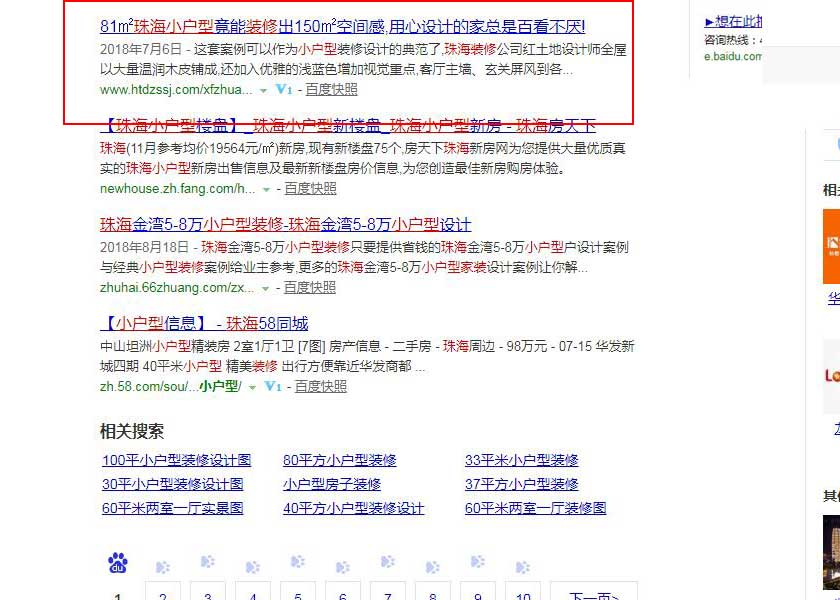The width and height of the screenshot is (840, 600).
Task: Select the paw icon above page 10
Action: (523, 567)
